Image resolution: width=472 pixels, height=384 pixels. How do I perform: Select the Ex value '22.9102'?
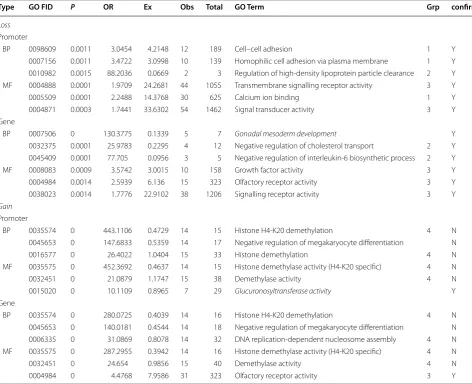pos(156,194)
